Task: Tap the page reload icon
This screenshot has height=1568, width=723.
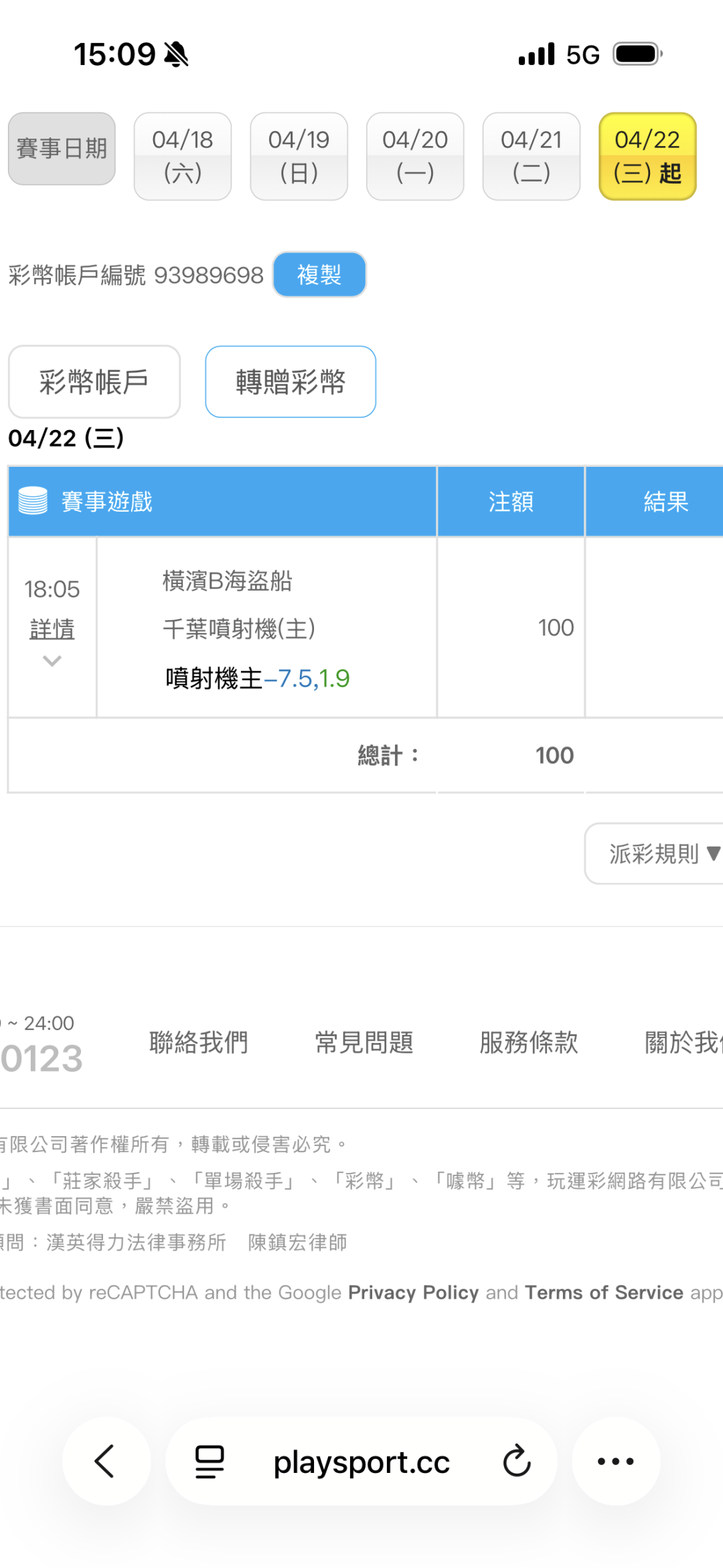Action: click(x=517, y=1462)
